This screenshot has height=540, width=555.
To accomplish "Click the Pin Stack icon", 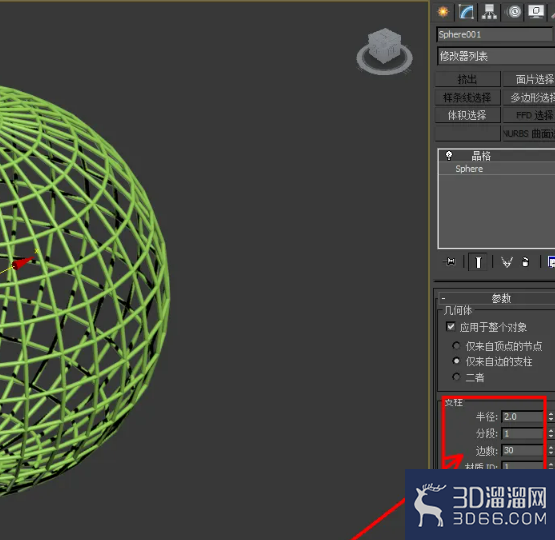I will pos(451,262).
